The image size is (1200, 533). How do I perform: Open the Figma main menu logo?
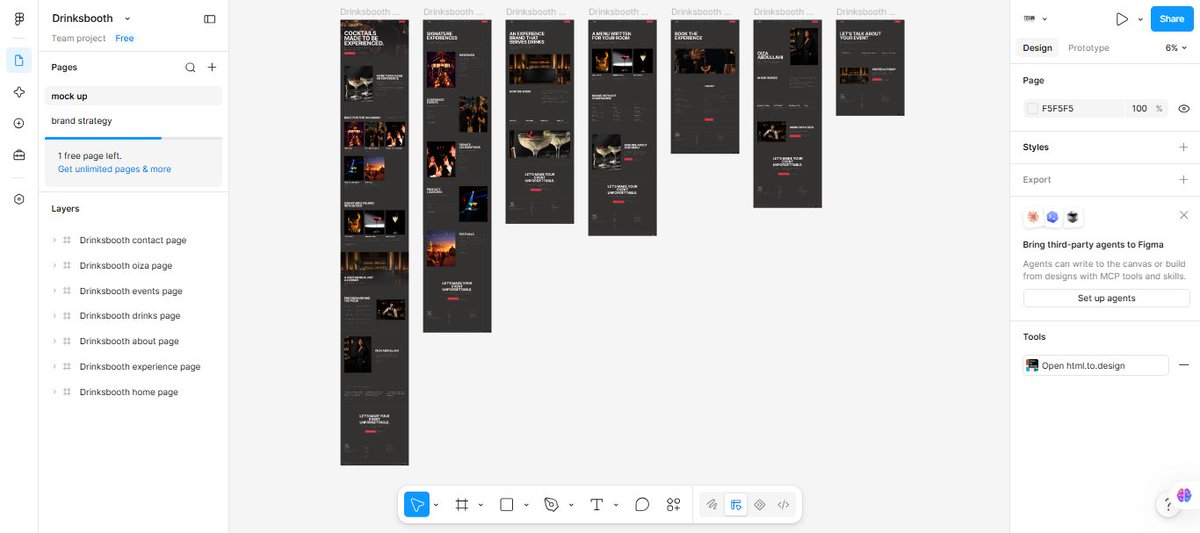coord(19,19)
